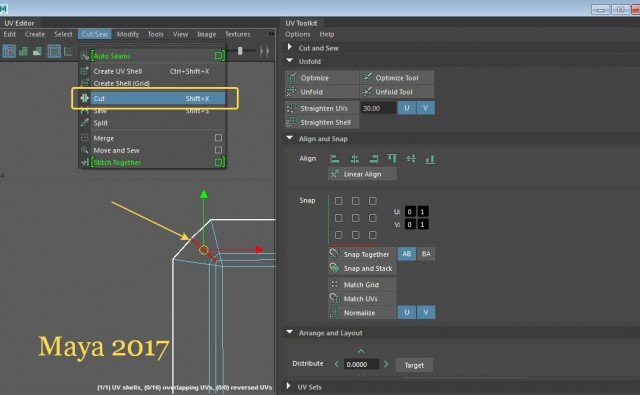
Task: Click Straighten UVs
Action: (x=322, y=108)
